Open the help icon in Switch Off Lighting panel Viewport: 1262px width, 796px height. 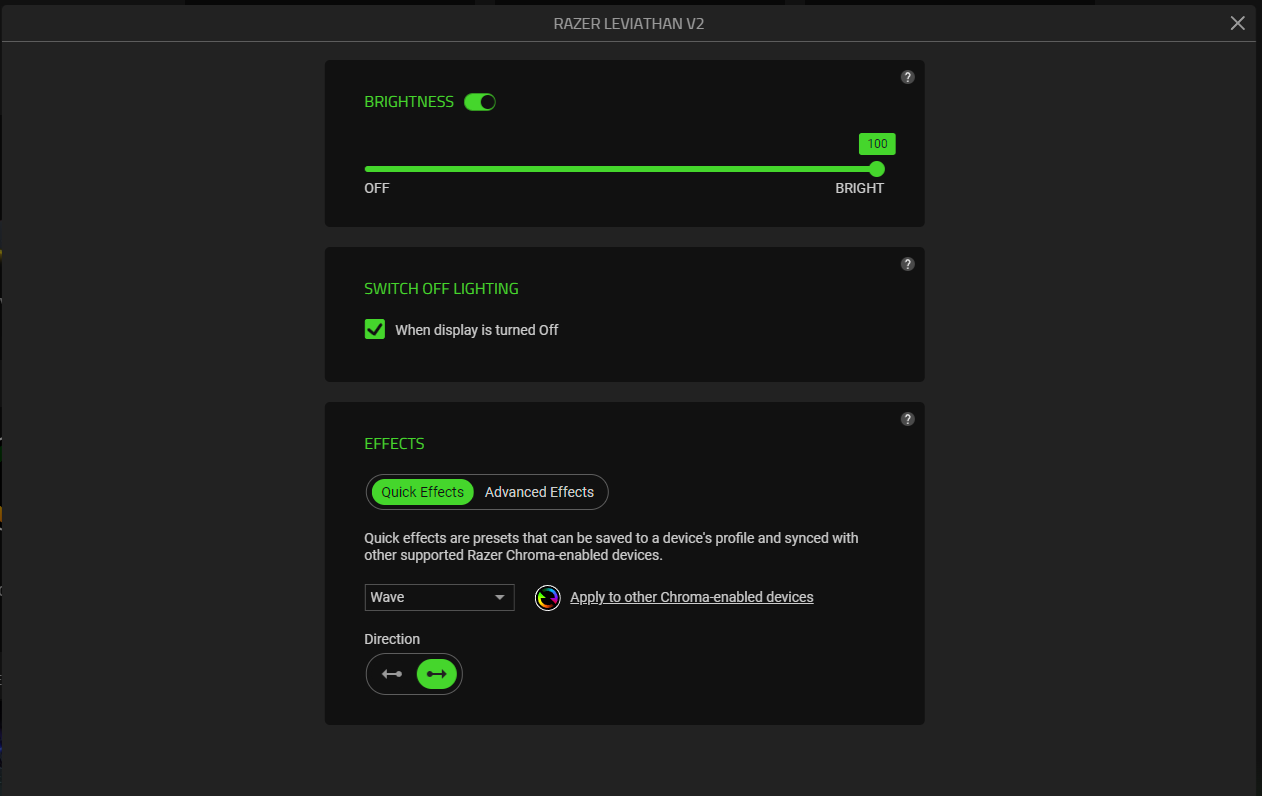907,264
